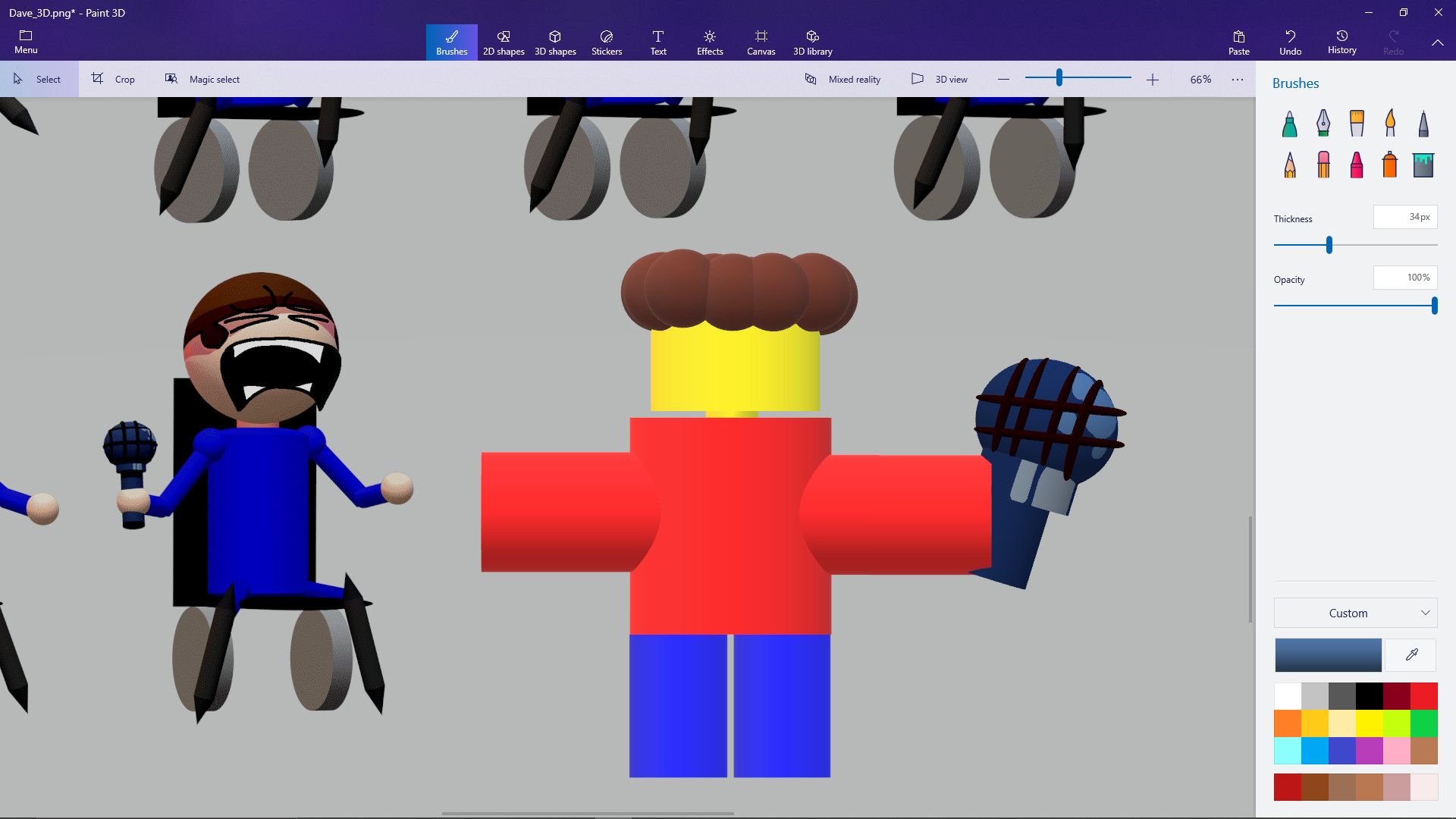Screen dimensions: 1456x819
Task: Select the Fill bucket tool
Action: pyautogui.click(x=1423, y=165)
